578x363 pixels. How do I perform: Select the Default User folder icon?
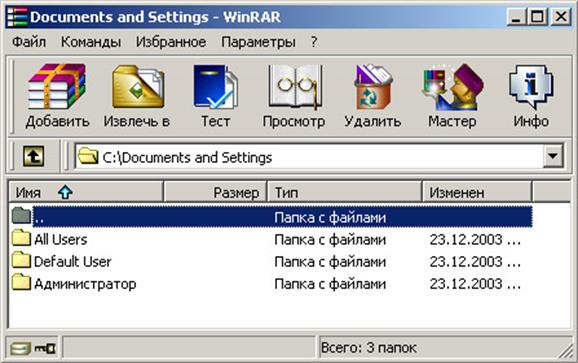click(21, 261)
